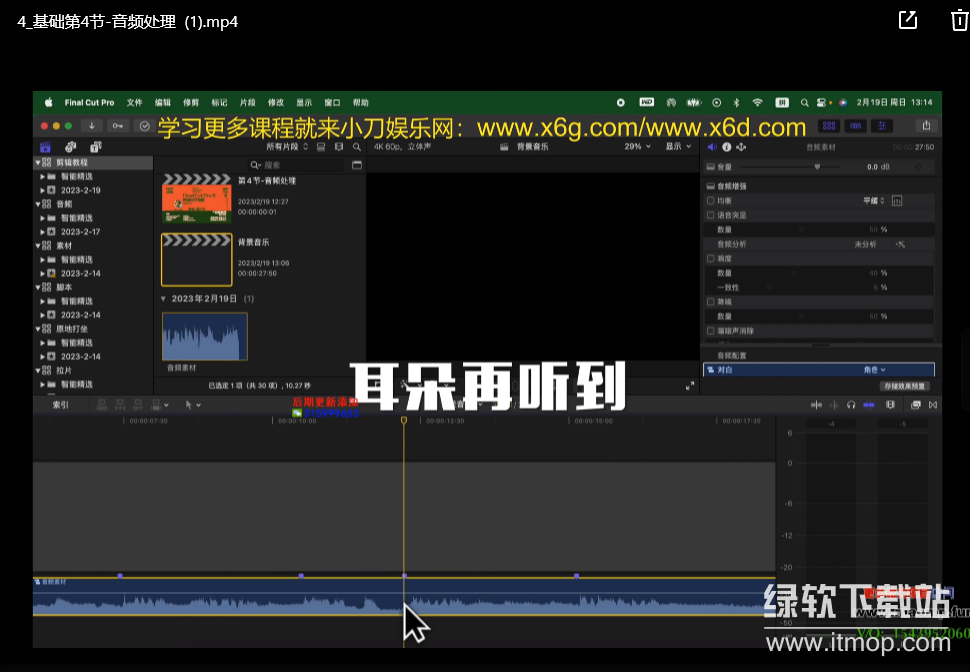The width and height of the screenshot is (970, 672).
Task: Open the 文件 menu
Action: click(x=134, y=103)
